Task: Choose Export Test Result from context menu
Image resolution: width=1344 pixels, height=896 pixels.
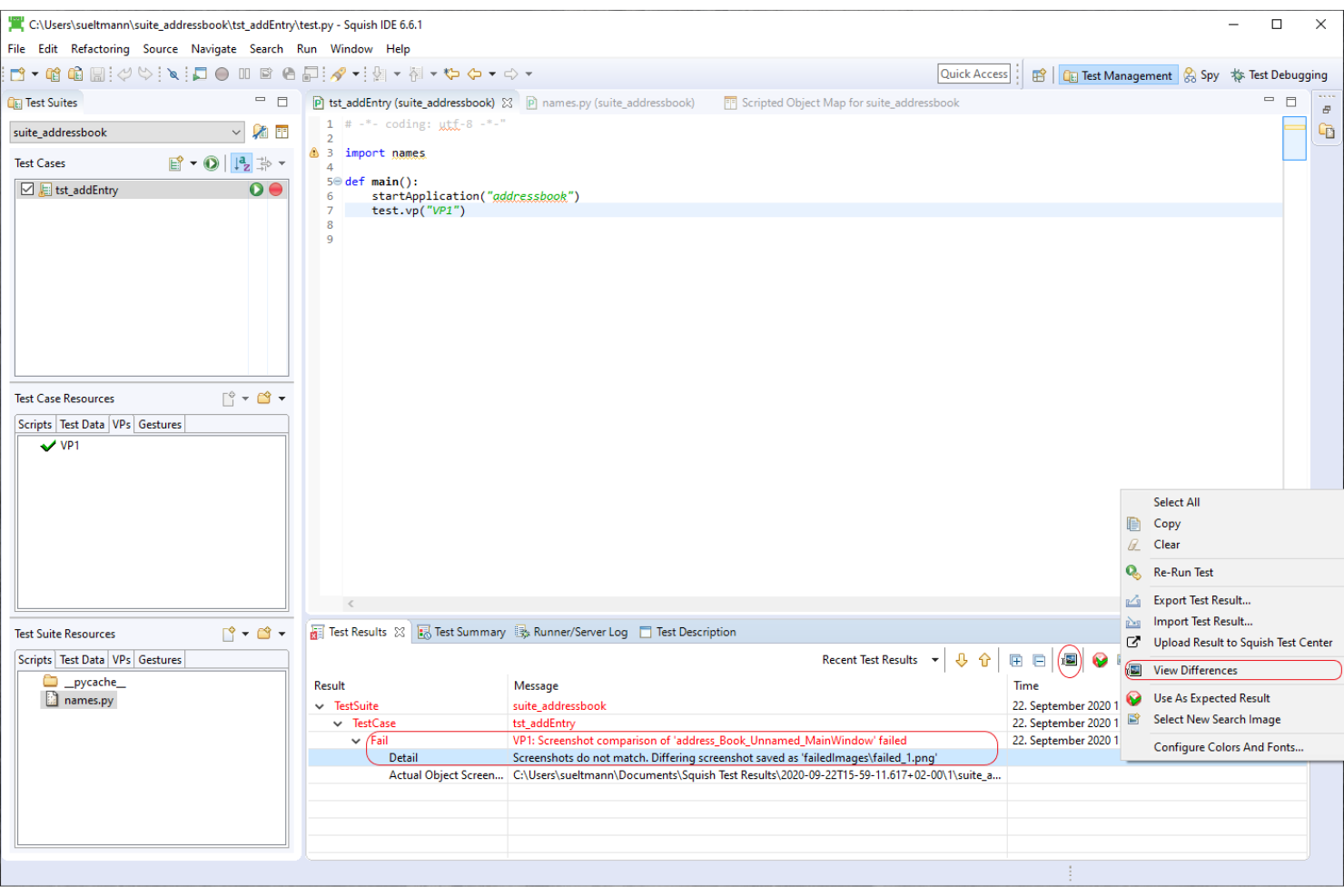Action: (x=1233, y=601)
